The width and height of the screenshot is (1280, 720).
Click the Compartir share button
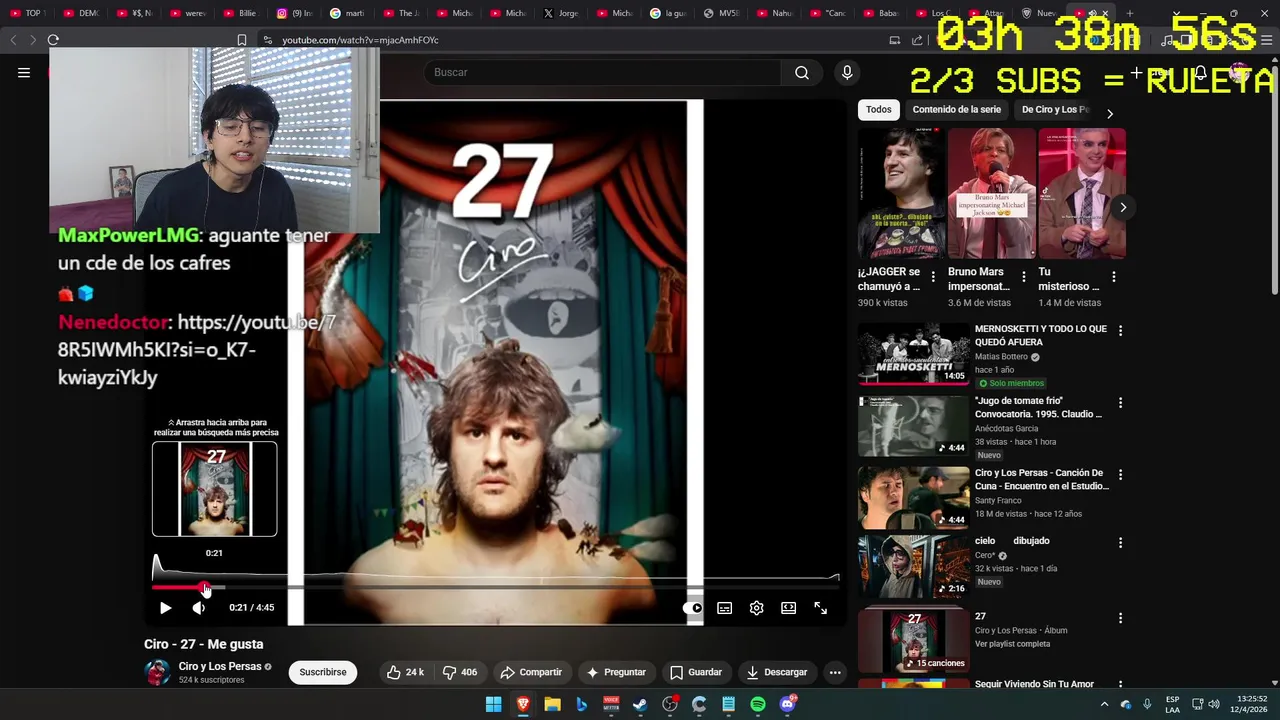pyautogui.click(x=531, y=672)
